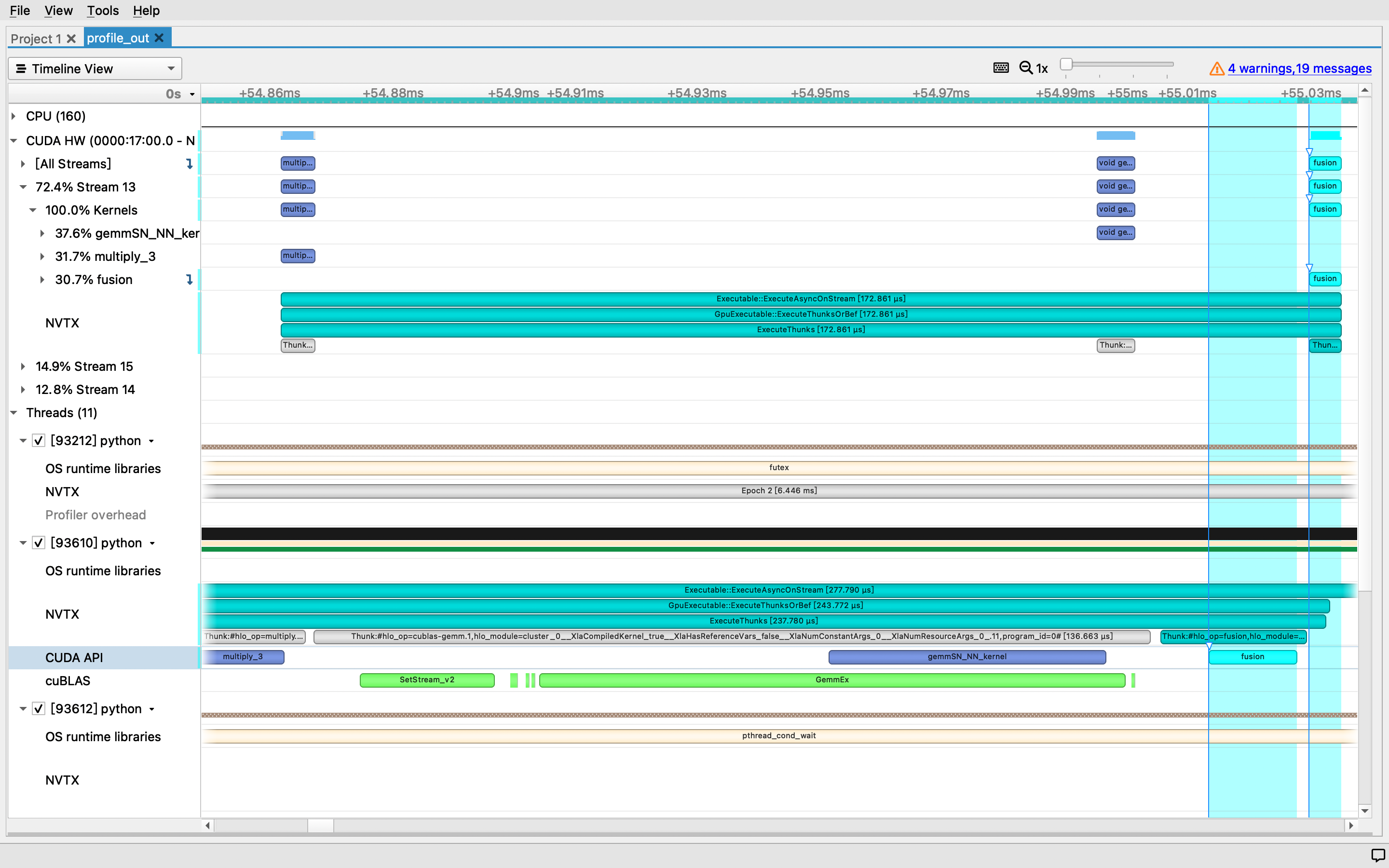Switch to the Project 1 tab
Screen dimensions: 1389x868
tap(36, 39)
